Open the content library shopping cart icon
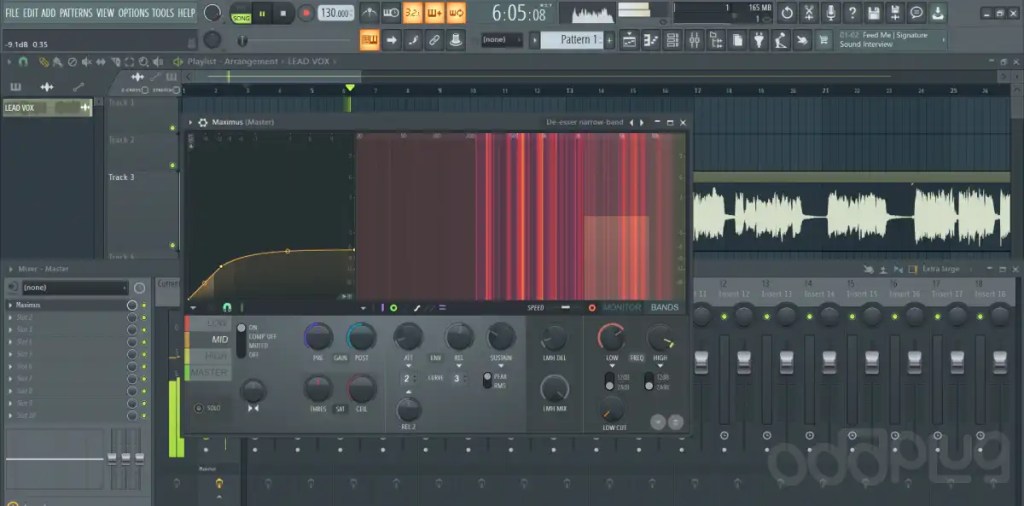This screenshot has width=1024, height=506. tap(824, 40)
